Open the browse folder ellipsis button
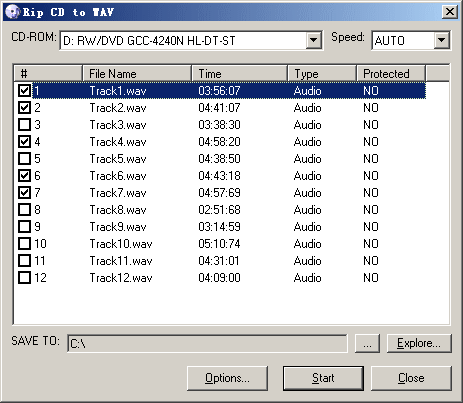Viewport: 463px width, 403px height. click(x=367, y=343)
